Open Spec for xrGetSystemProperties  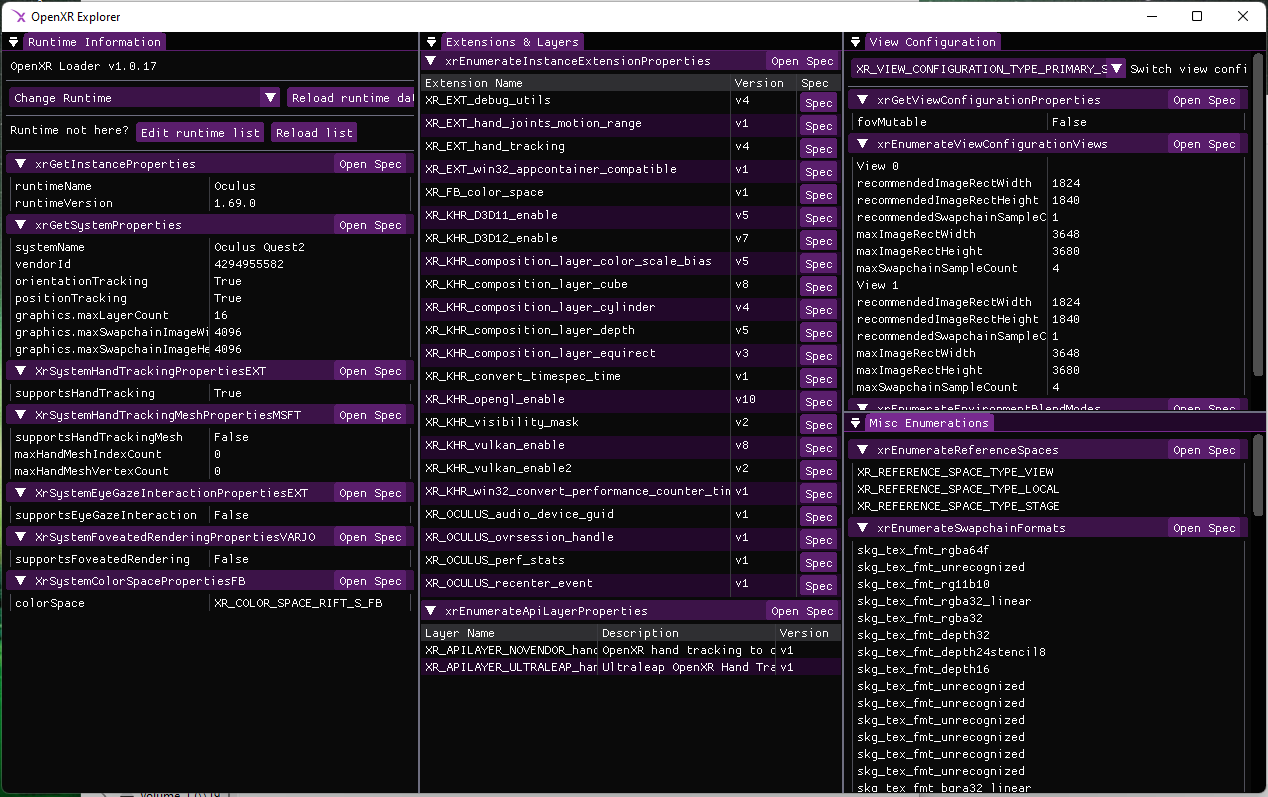click(x=370, y=225)
